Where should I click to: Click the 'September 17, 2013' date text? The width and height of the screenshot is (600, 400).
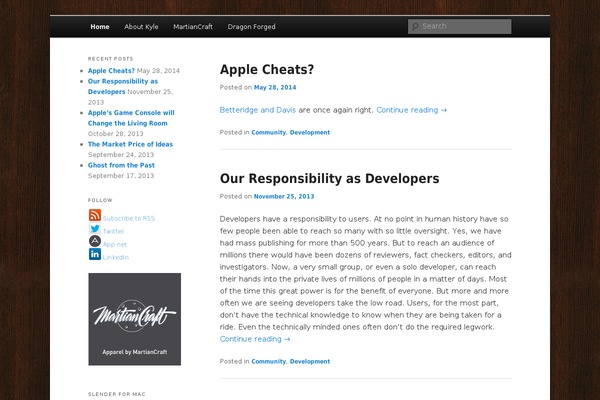[x=121, y=176]
